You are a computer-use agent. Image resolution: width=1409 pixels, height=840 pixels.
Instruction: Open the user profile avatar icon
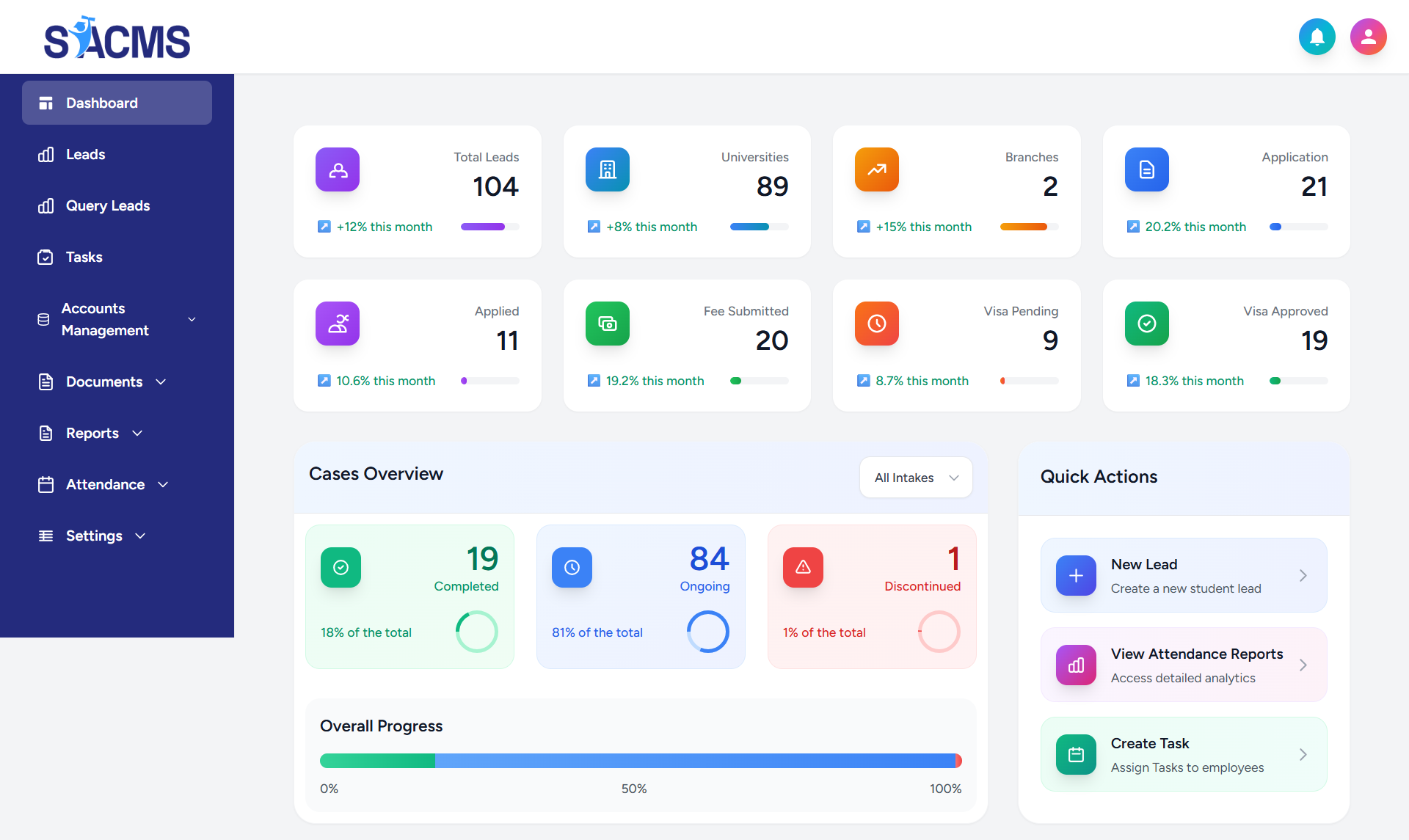1368,37
